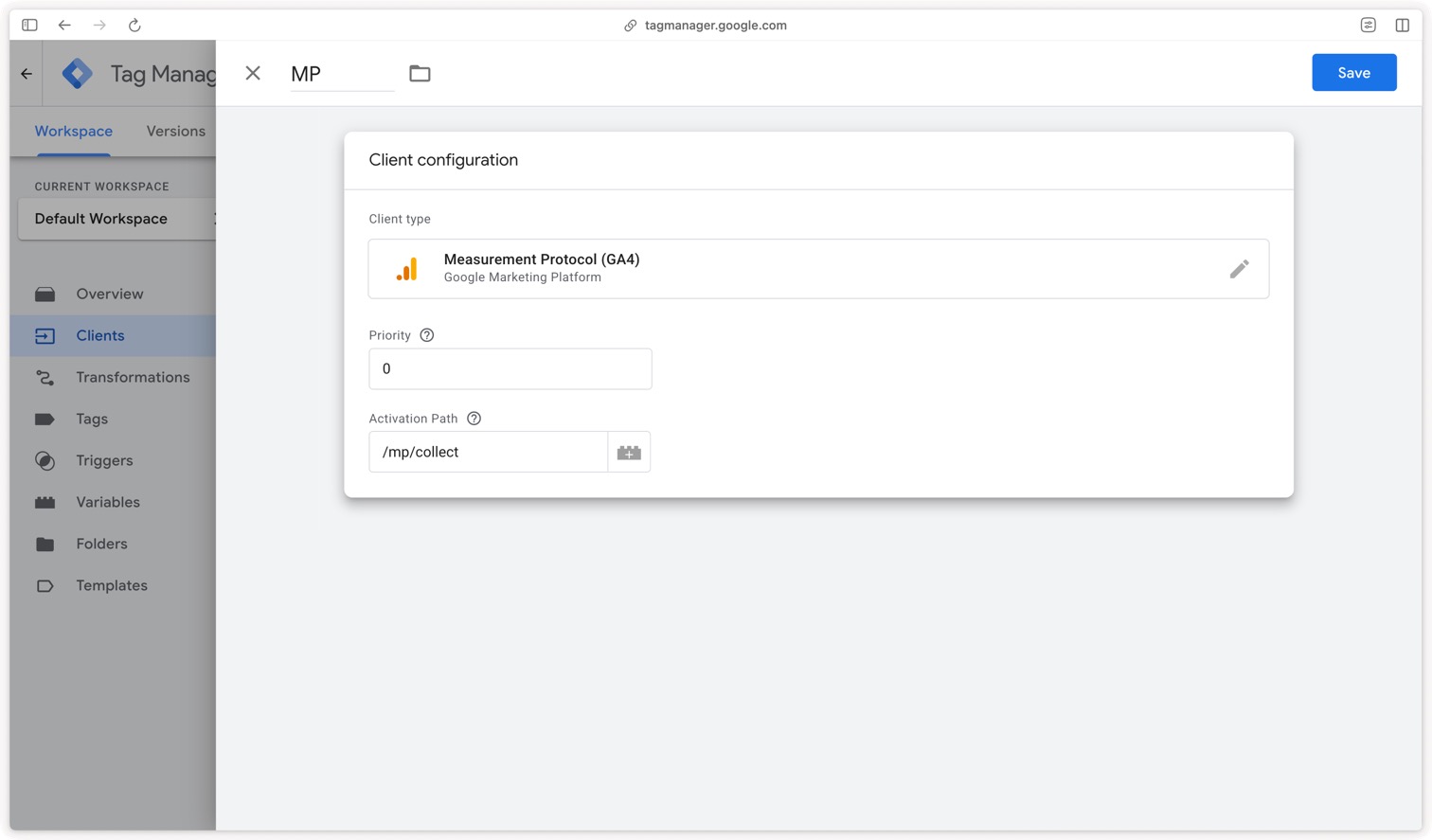
Task: Click the Folders icon in sidebar
Action: pyautogui.click(x=45, y=544)
